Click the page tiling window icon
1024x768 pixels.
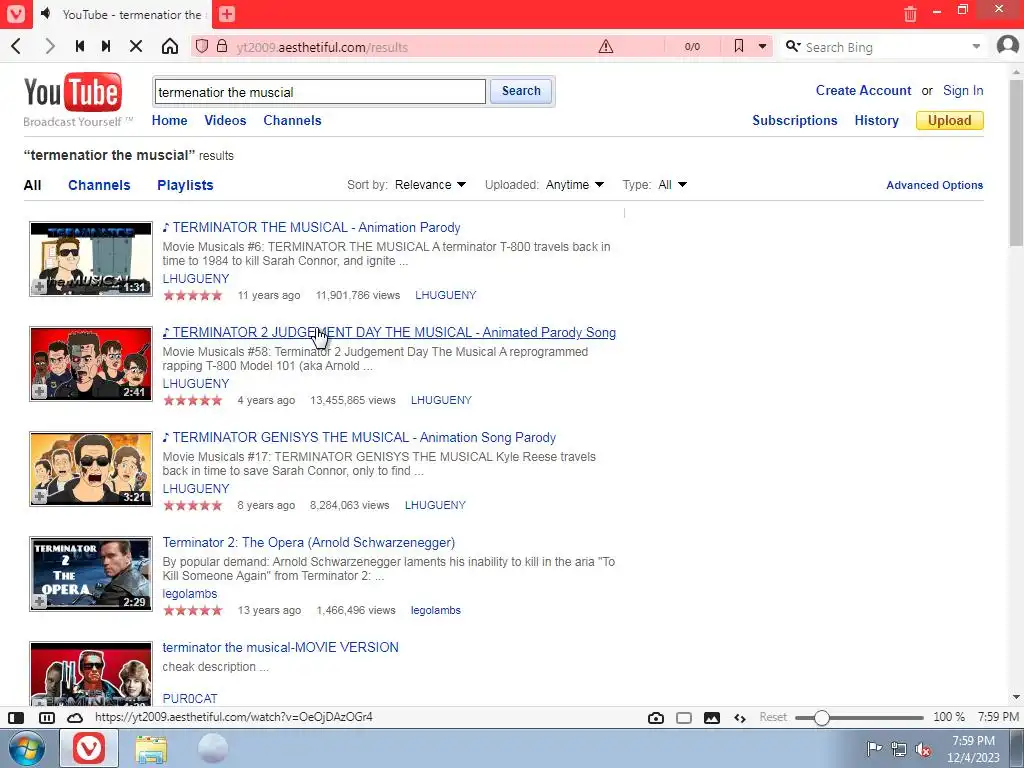point(684,718)
